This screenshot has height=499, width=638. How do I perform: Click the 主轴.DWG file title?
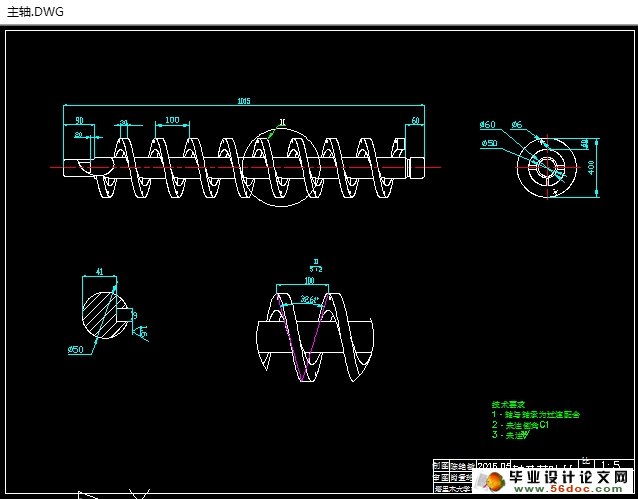tap(35, 12)
